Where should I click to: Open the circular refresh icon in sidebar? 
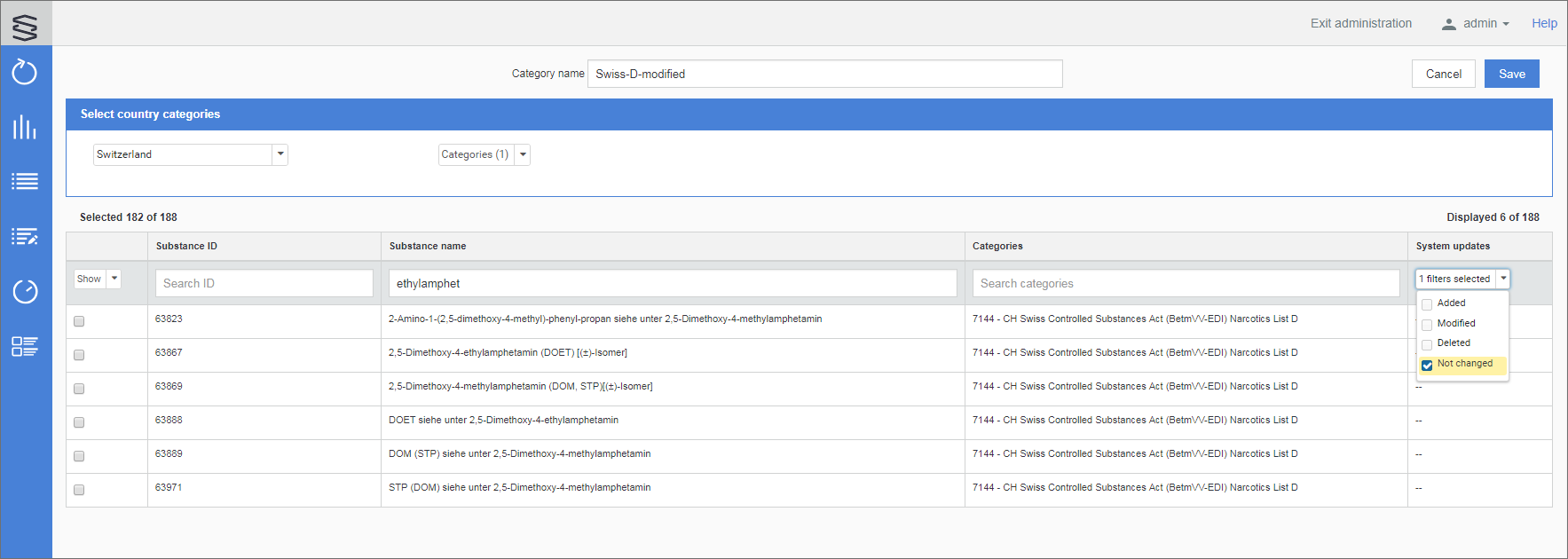[25, 72]
